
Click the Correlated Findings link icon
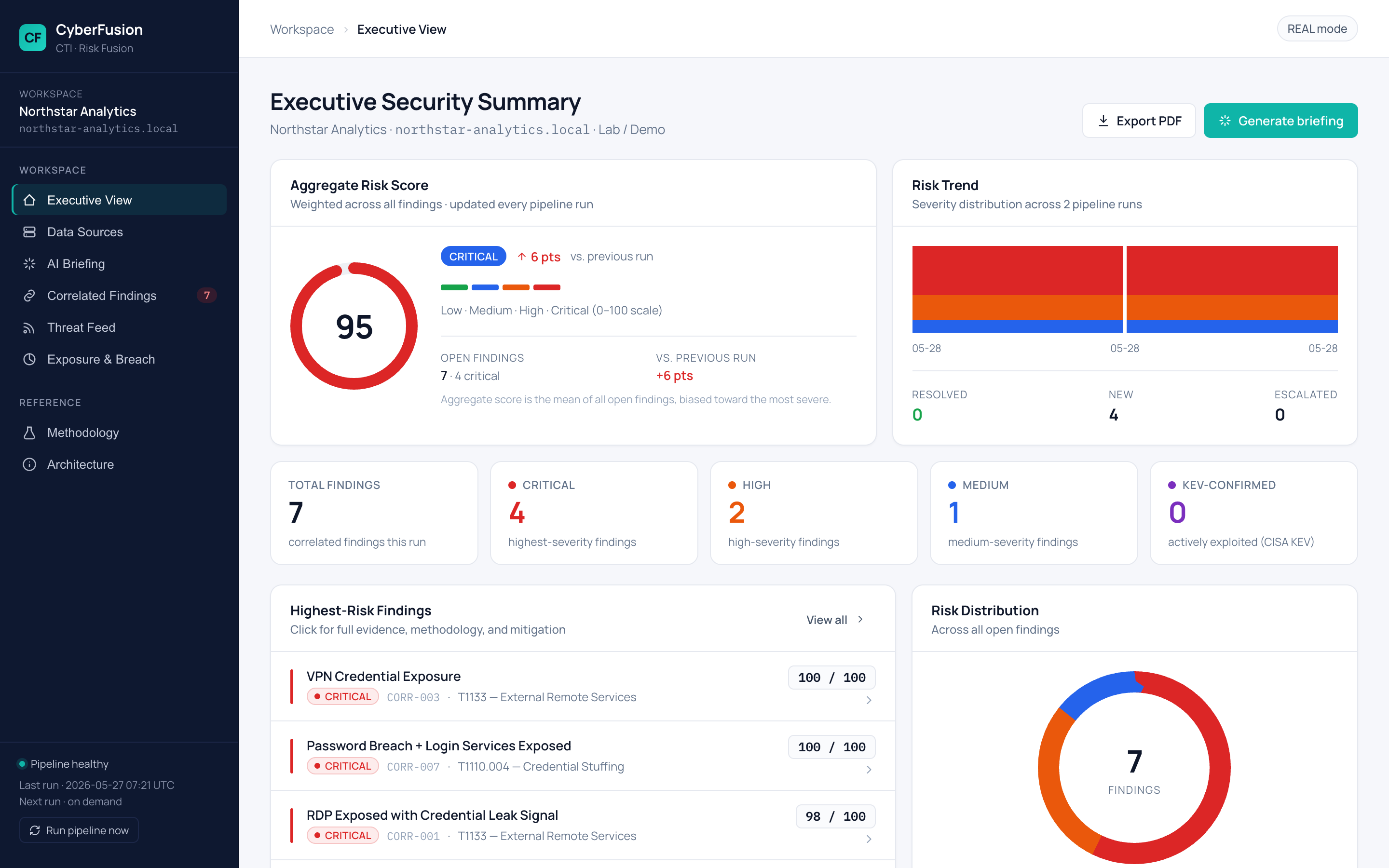click(29, 296)
